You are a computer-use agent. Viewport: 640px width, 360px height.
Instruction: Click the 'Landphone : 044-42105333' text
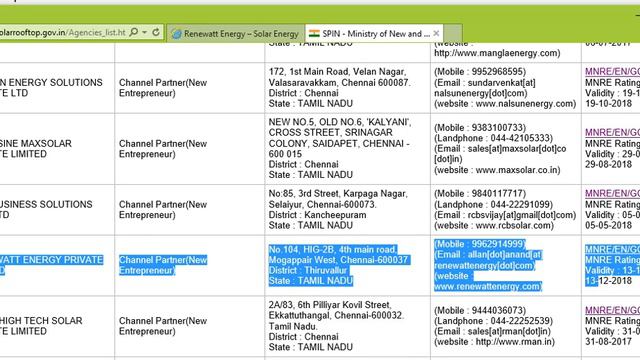coord(493,138)
